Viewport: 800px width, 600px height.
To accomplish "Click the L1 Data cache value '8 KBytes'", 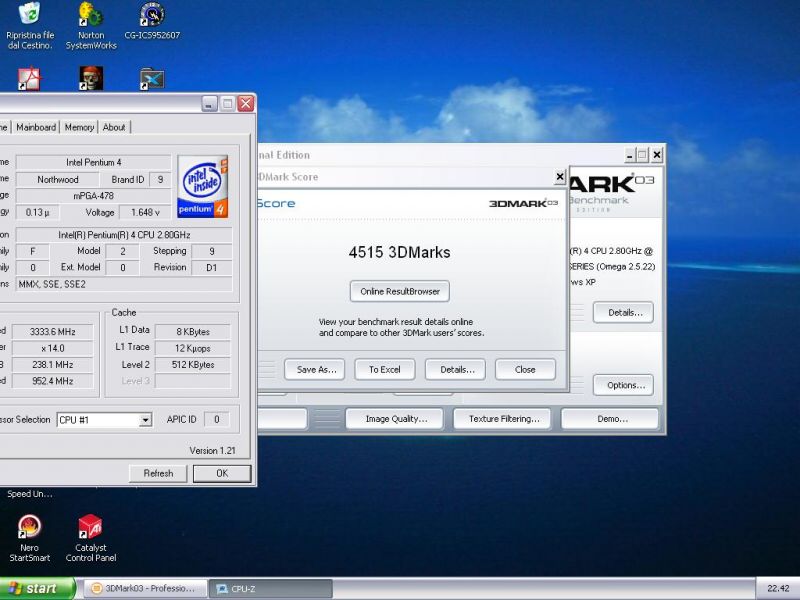I will coord(193,332).
